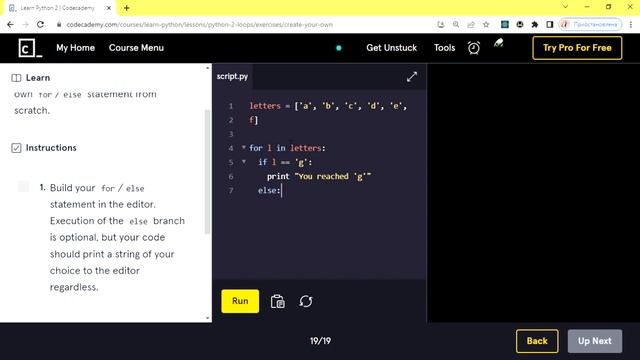Open the browser extensions puzzle icon
The width and height of the screenshot is (640, 360).
point(535,24)
